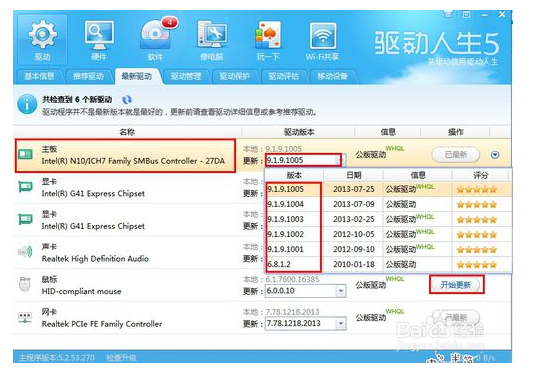Viewport: 550px width, 376px height.
Task: Choose version 6.8.1.2 in the dropdown list
Action: [279, 264]
